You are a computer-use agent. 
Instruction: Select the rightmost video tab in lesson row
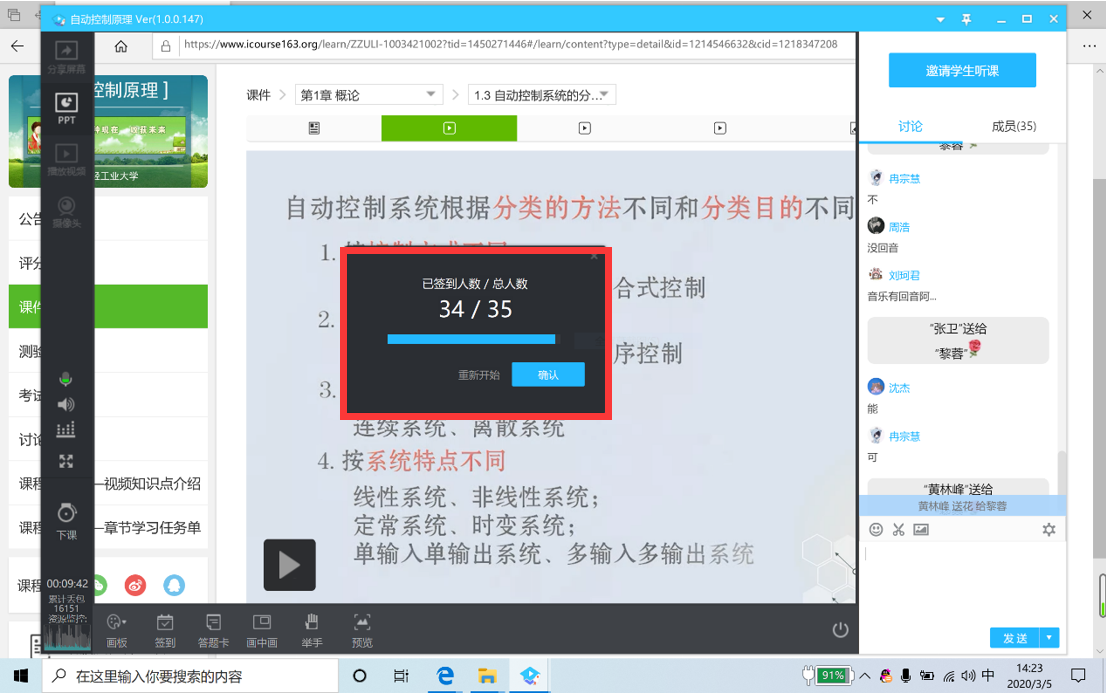click(719, 128)
